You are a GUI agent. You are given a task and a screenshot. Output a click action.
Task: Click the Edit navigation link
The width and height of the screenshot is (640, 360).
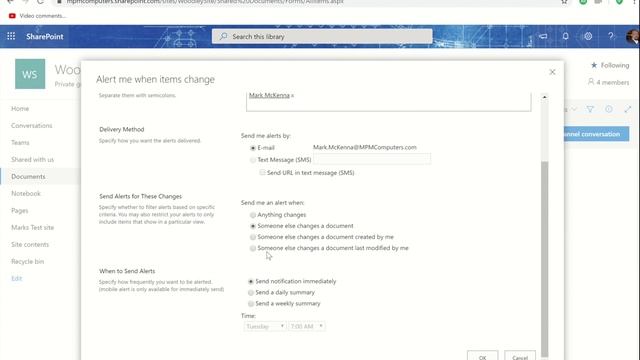(16, 278)
